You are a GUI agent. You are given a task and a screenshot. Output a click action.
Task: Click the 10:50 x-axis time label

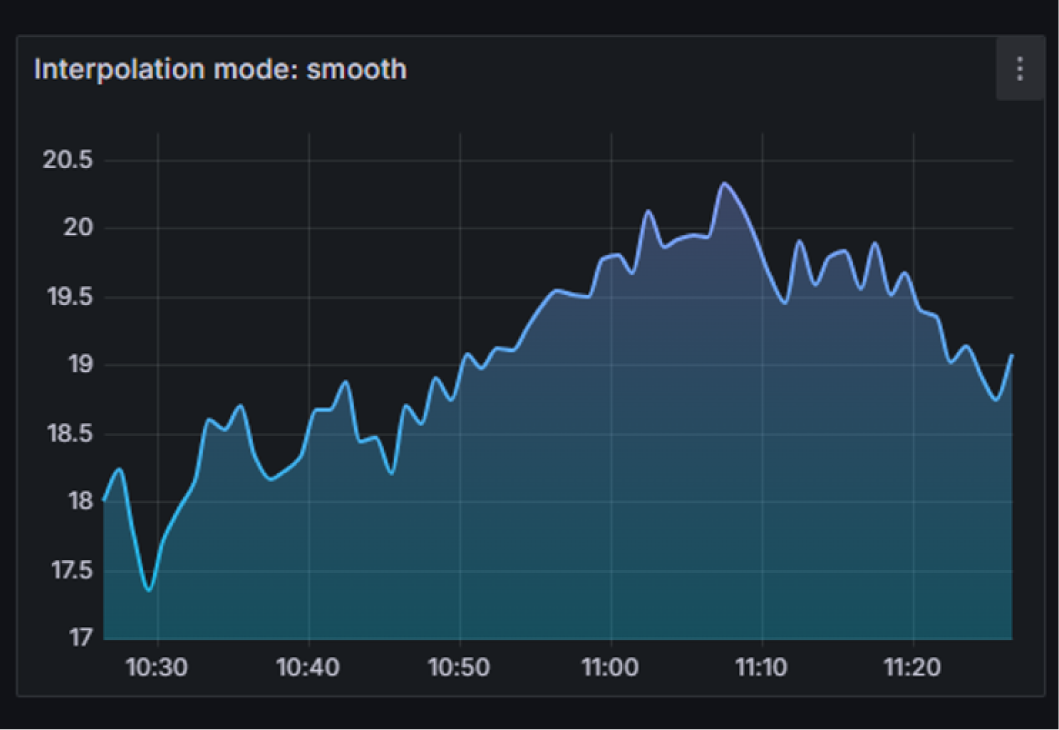coord(460,667)
